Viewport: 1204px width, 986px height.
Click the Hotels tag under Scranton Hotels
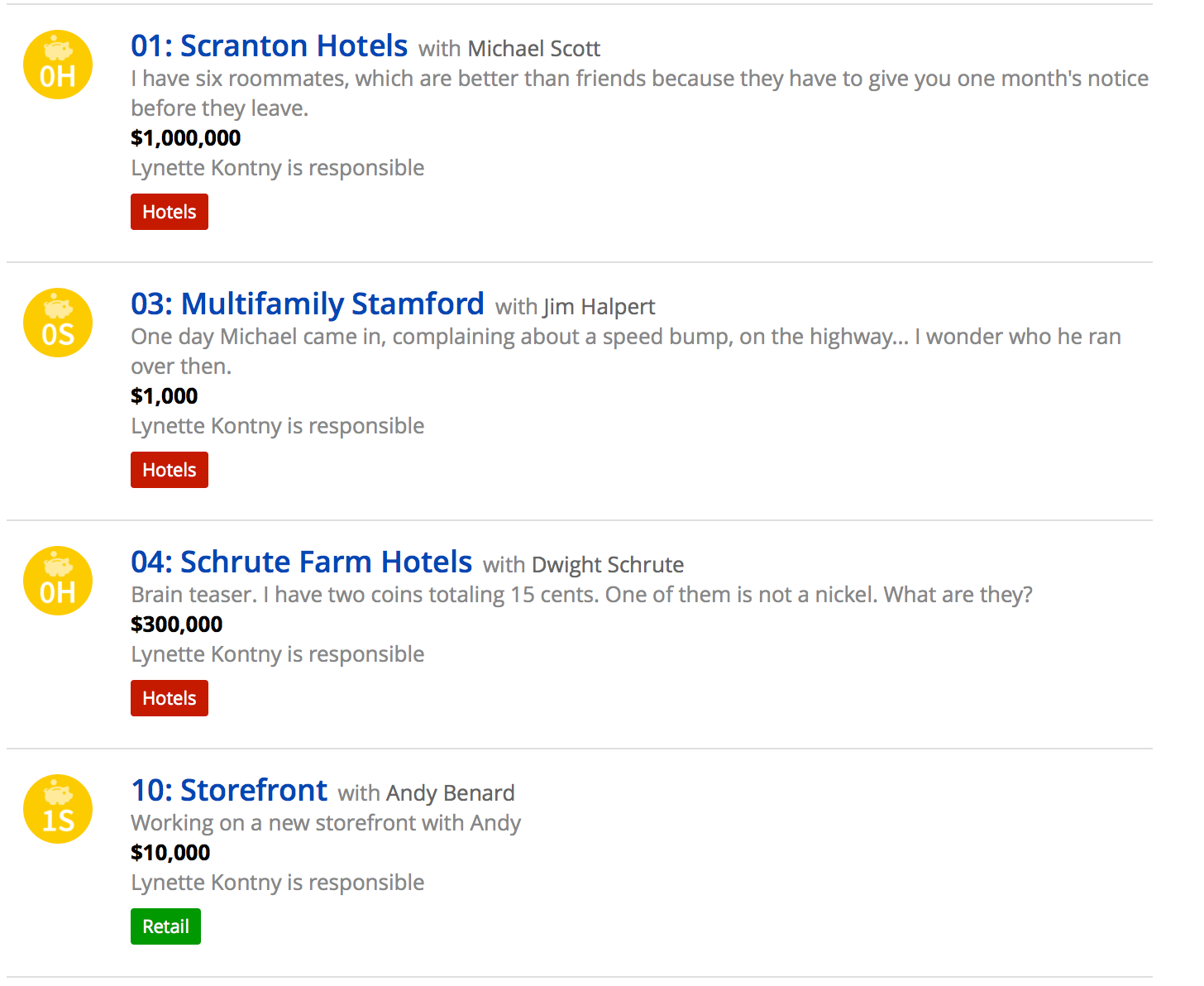tap(170, 212)
